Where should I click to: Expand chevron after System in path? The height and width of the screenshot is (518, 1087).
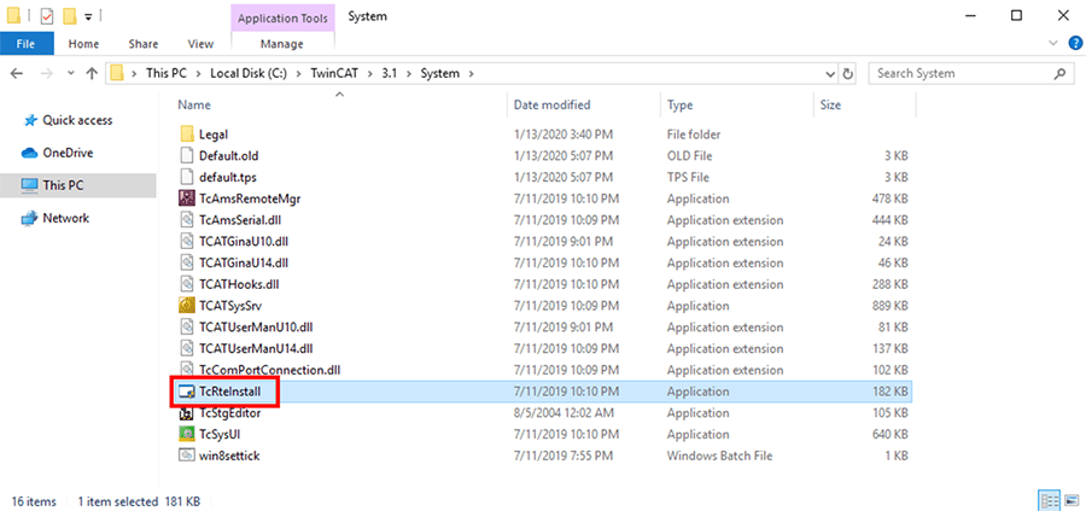tap(471, 74)
